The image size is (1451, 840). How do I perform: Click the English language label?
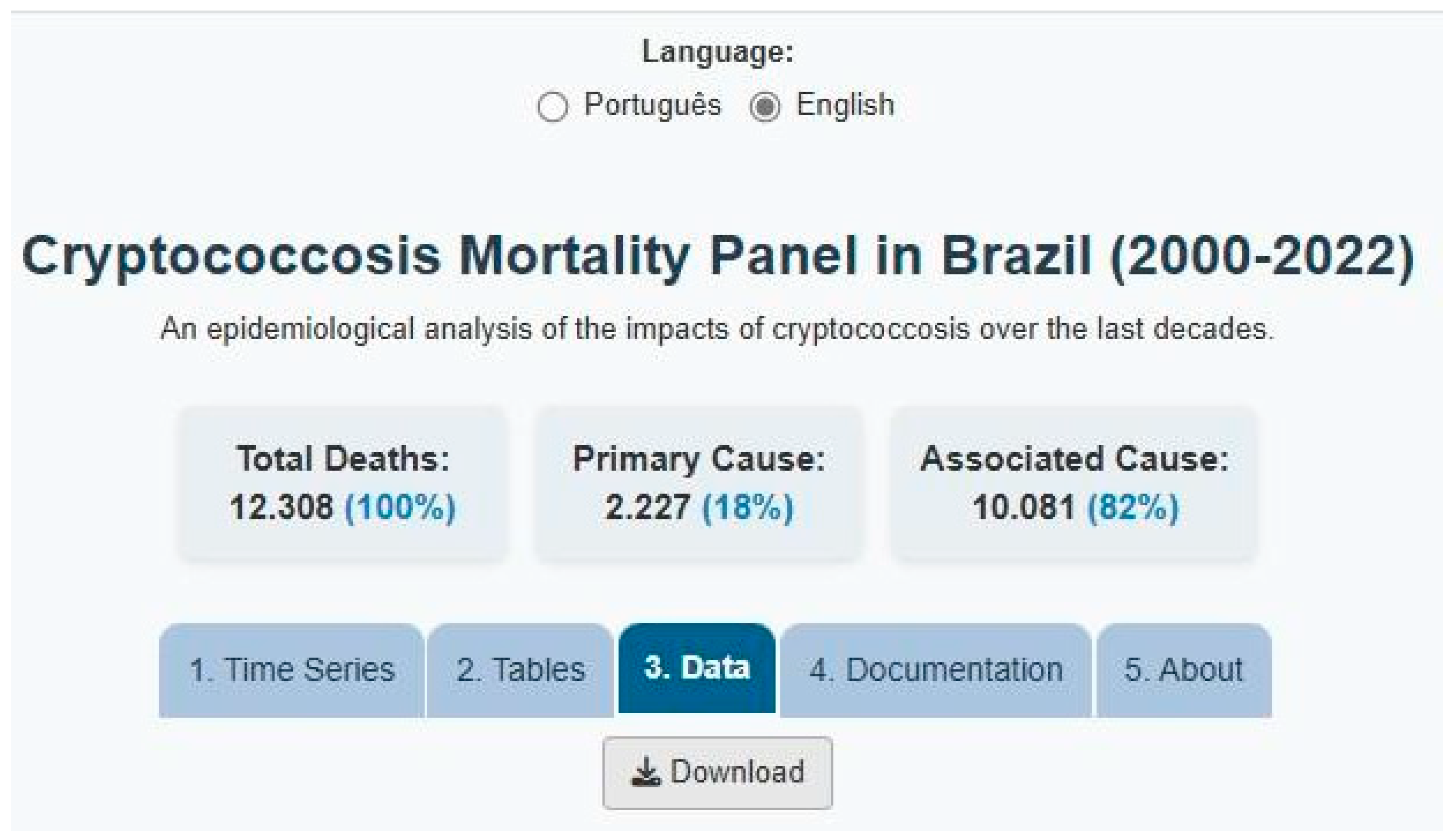click(x=845, y=105)
